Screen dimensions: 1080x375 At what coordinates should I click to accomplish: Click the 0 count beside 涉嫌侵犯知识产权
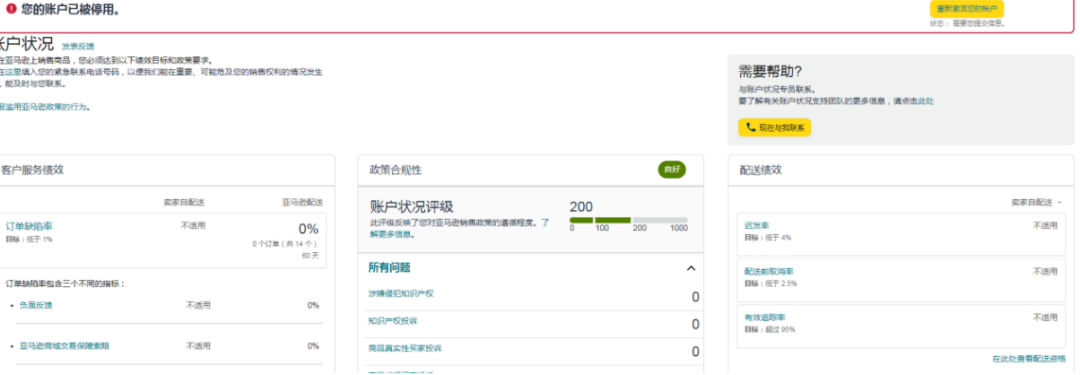click(x=695, y=297)
